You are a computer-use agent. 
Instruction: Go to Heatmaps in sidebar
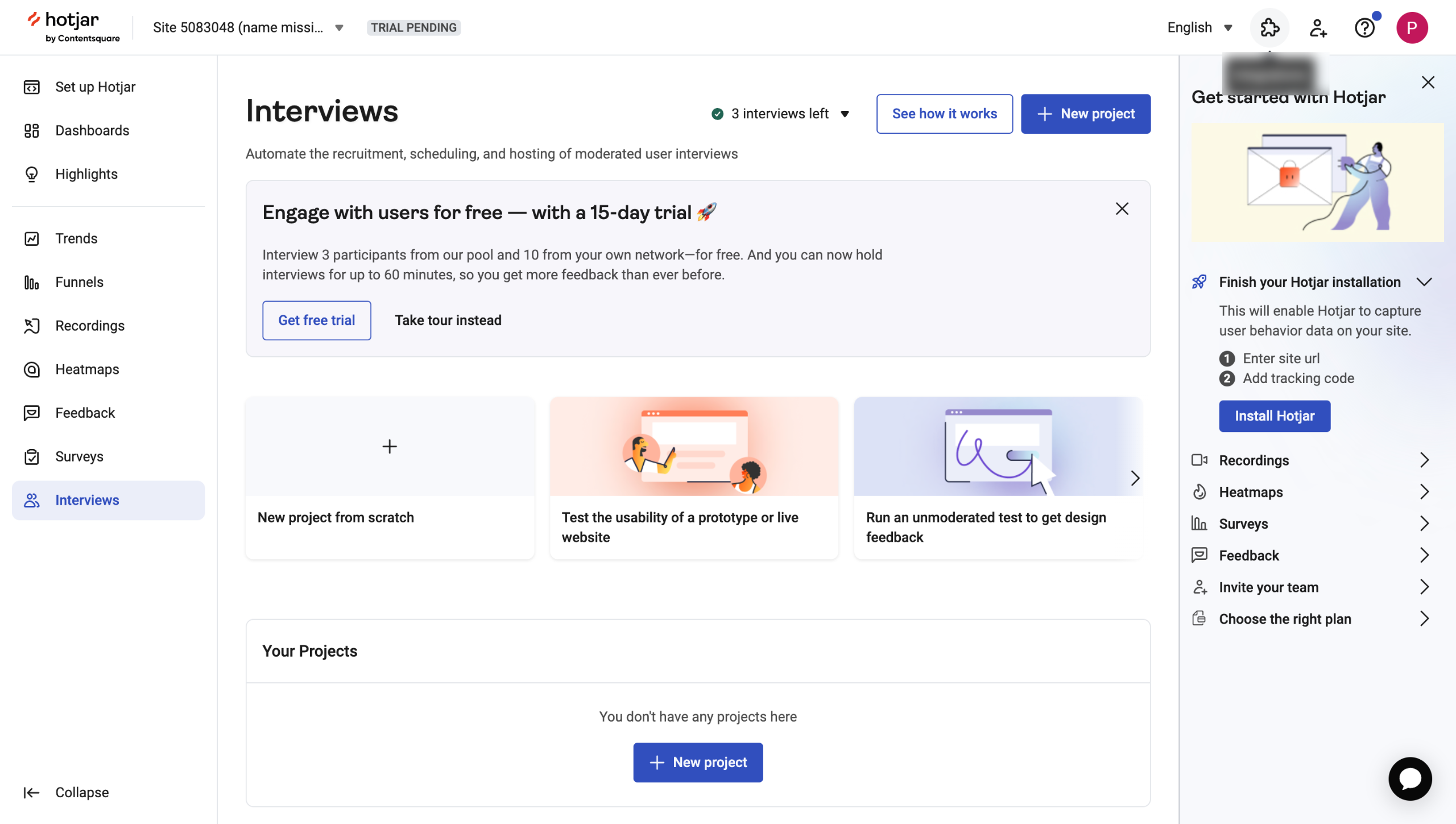(x=87, y=369)
